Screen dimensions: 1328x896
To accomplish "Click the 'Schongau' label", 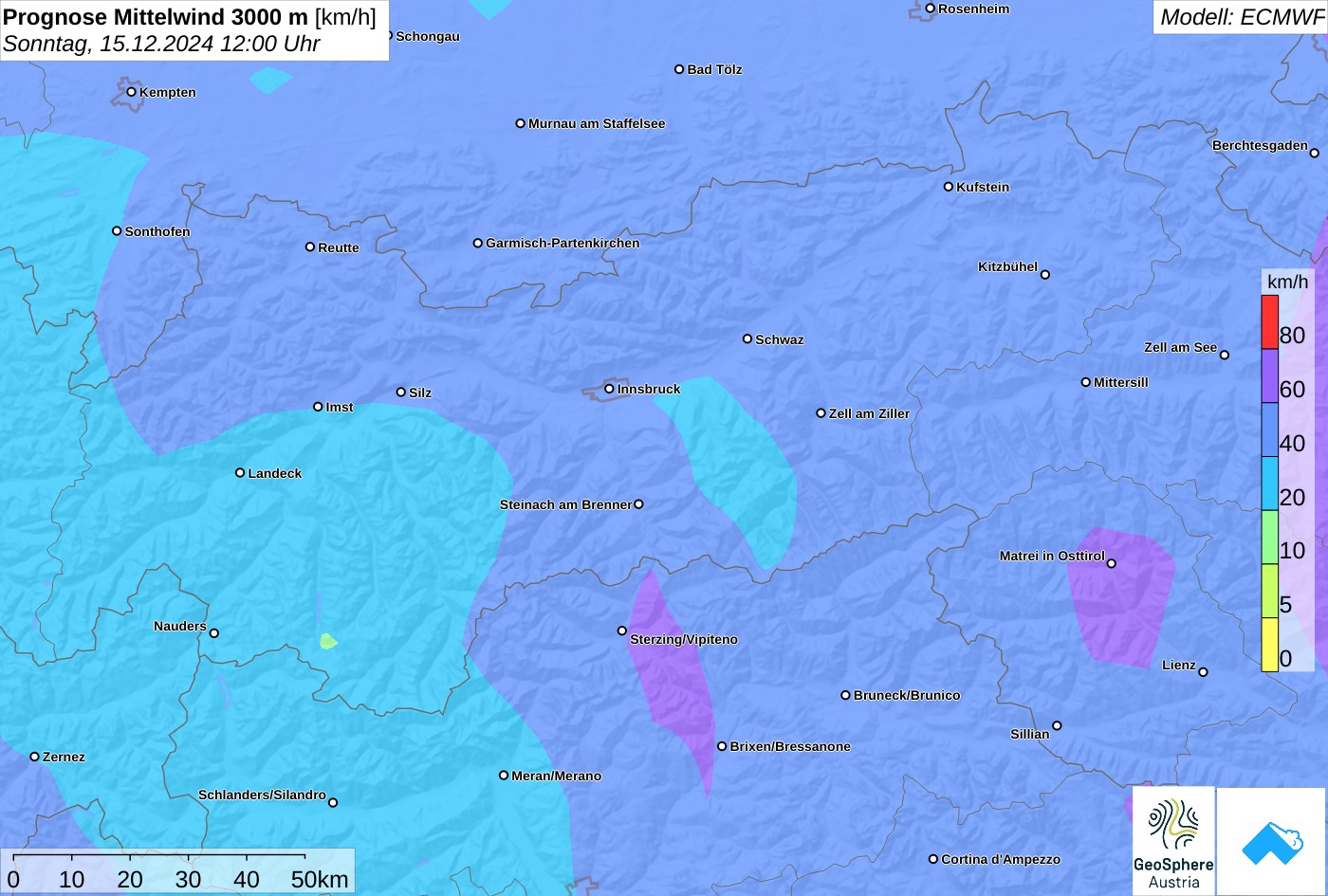I will (x=428, y=36).
